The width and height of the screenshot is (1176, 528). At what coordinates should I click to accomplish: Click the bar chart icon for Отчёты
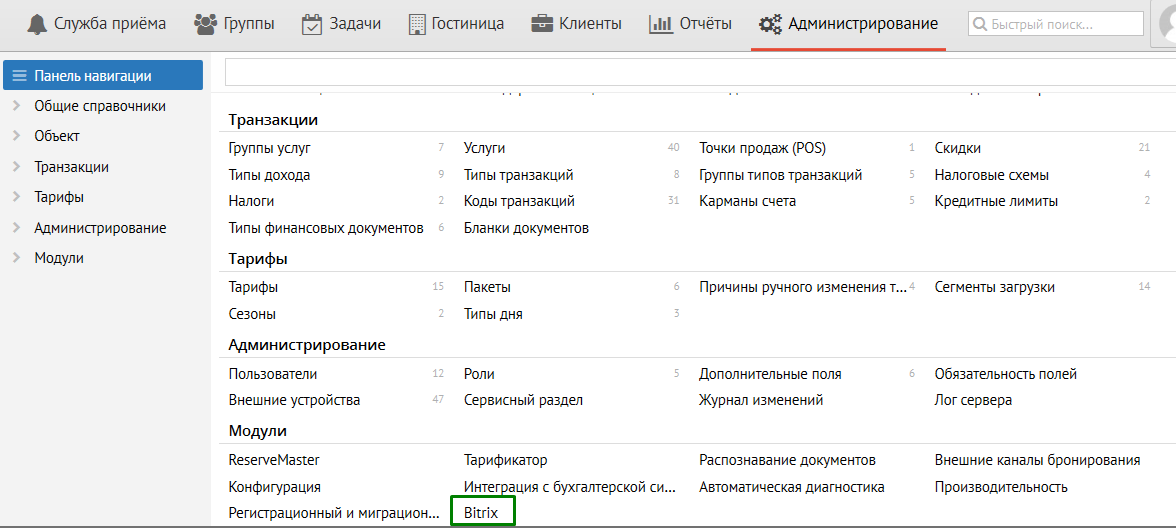click(x=660, y=24)
